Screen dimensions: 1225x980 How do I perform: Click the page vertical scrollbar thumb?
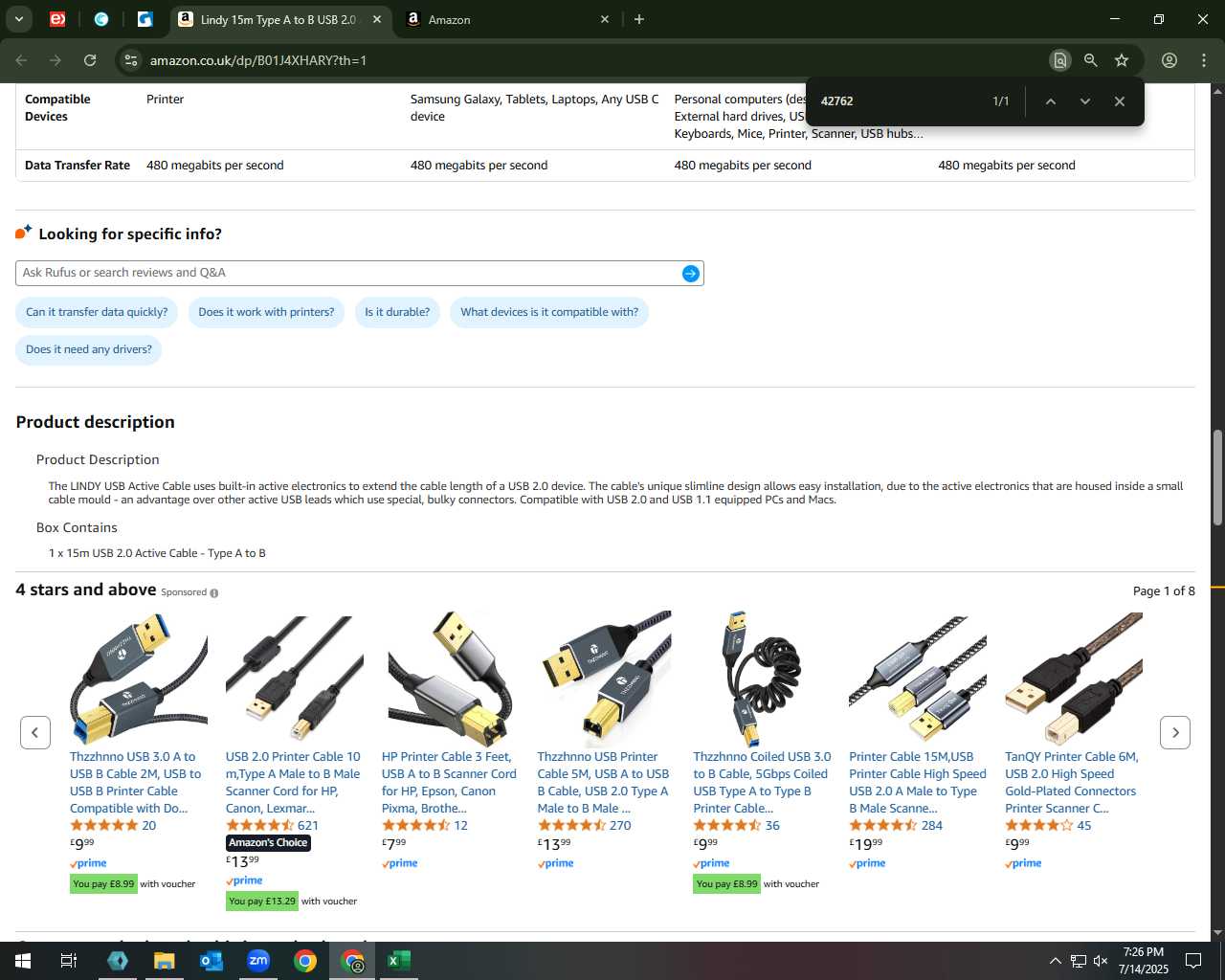[1217, 477]
